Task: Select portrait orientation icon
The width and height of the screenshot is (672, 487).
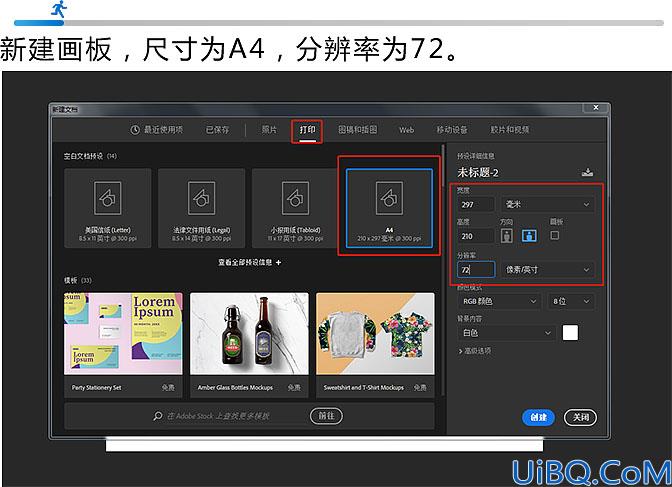Action: pos(507,236)
